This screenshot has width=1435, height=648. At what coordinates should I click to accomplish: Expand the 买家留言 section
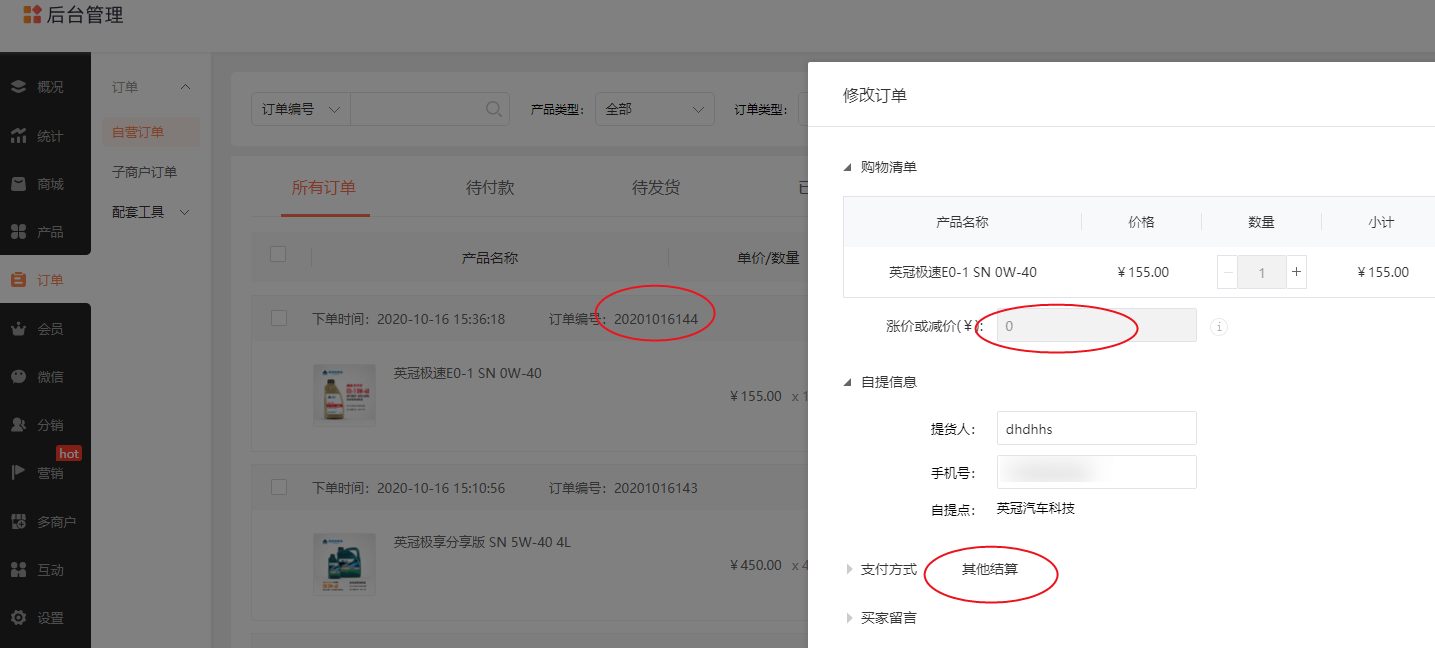coord(849,618)
